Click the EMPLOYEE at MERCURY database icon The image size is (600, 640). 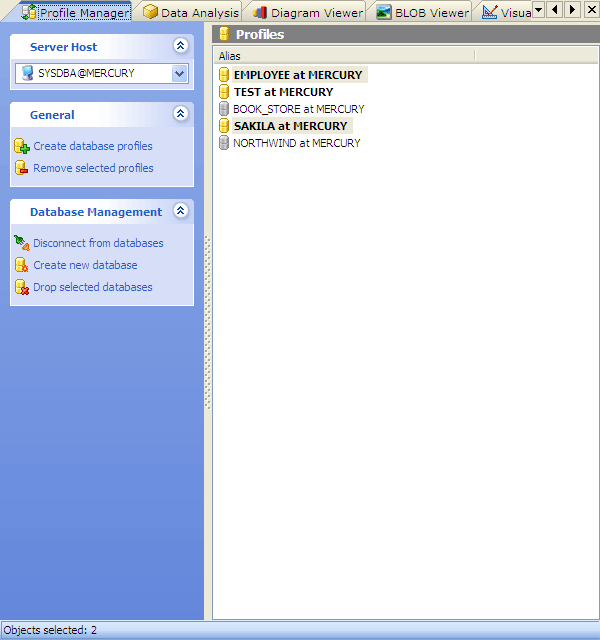click(x=224, y=75)
